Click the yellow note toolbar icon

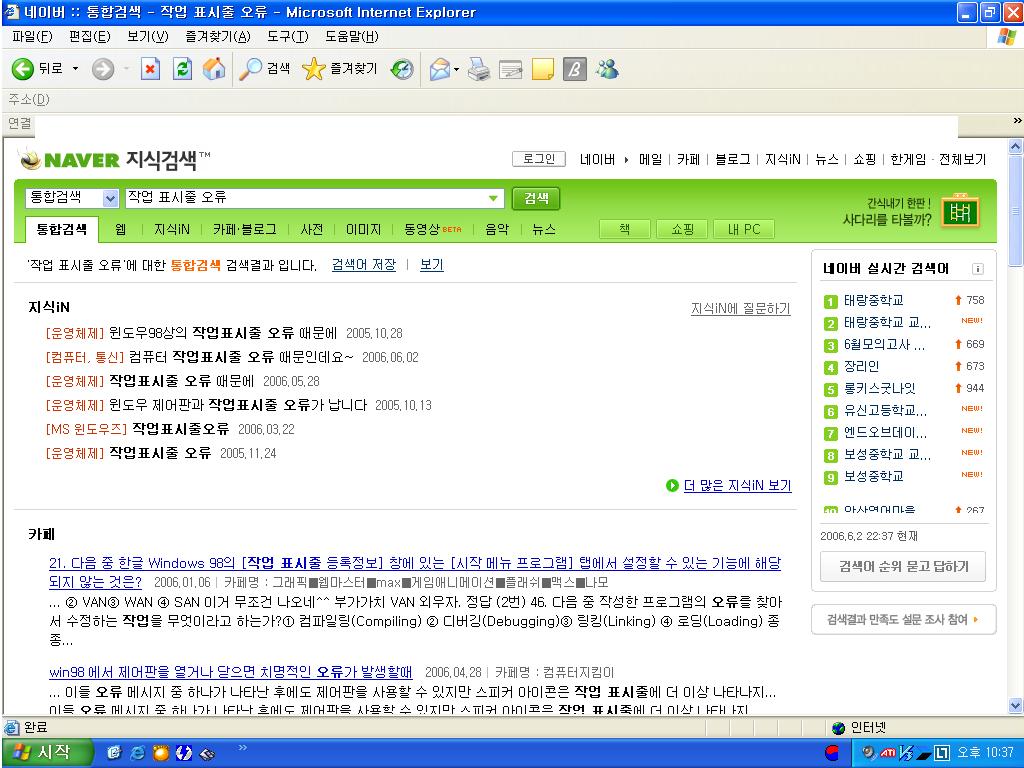tap(543, 69)
